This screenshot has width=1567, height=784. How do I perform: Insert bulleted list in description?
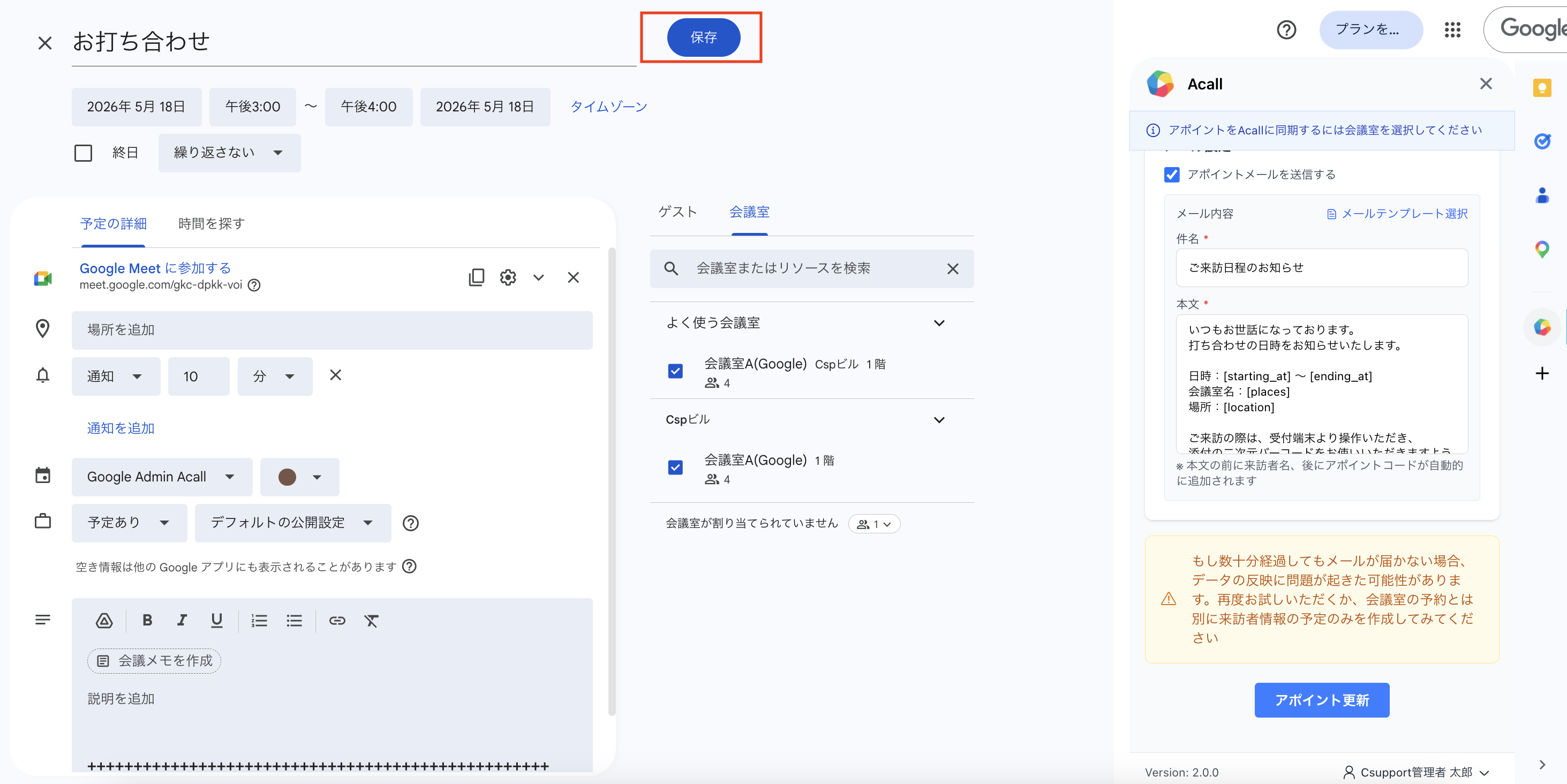click(295, 620)
